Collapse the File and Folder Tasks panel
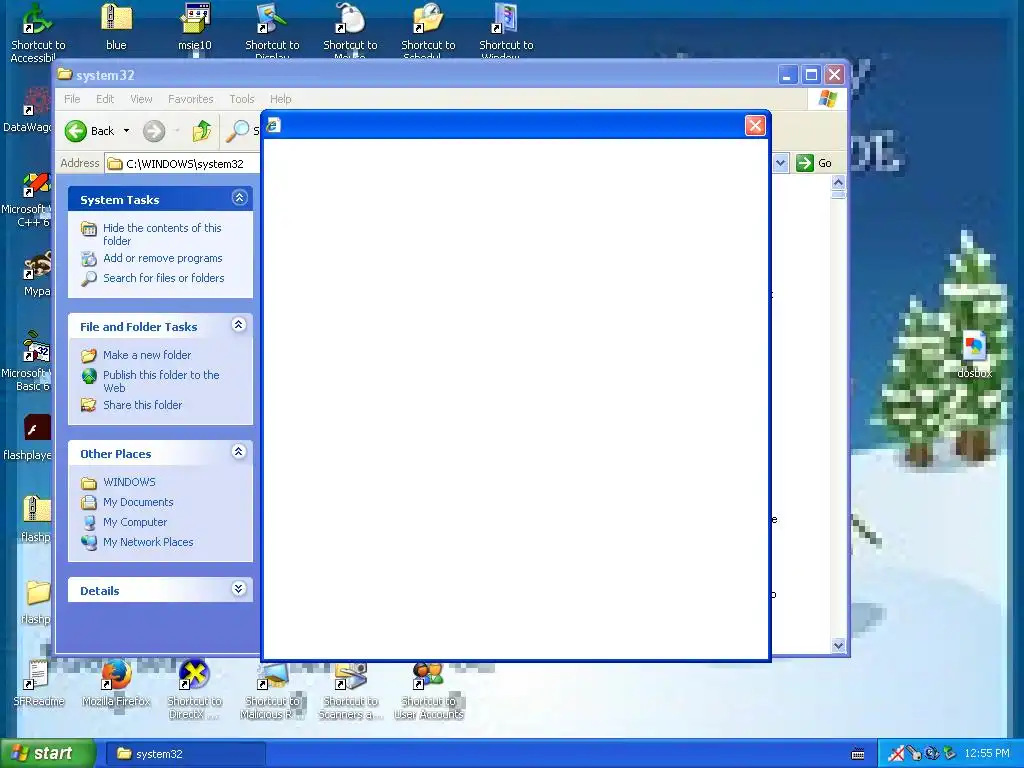Image resolution: width=1024 pixels, height=768 pixels. pos(239,325)
